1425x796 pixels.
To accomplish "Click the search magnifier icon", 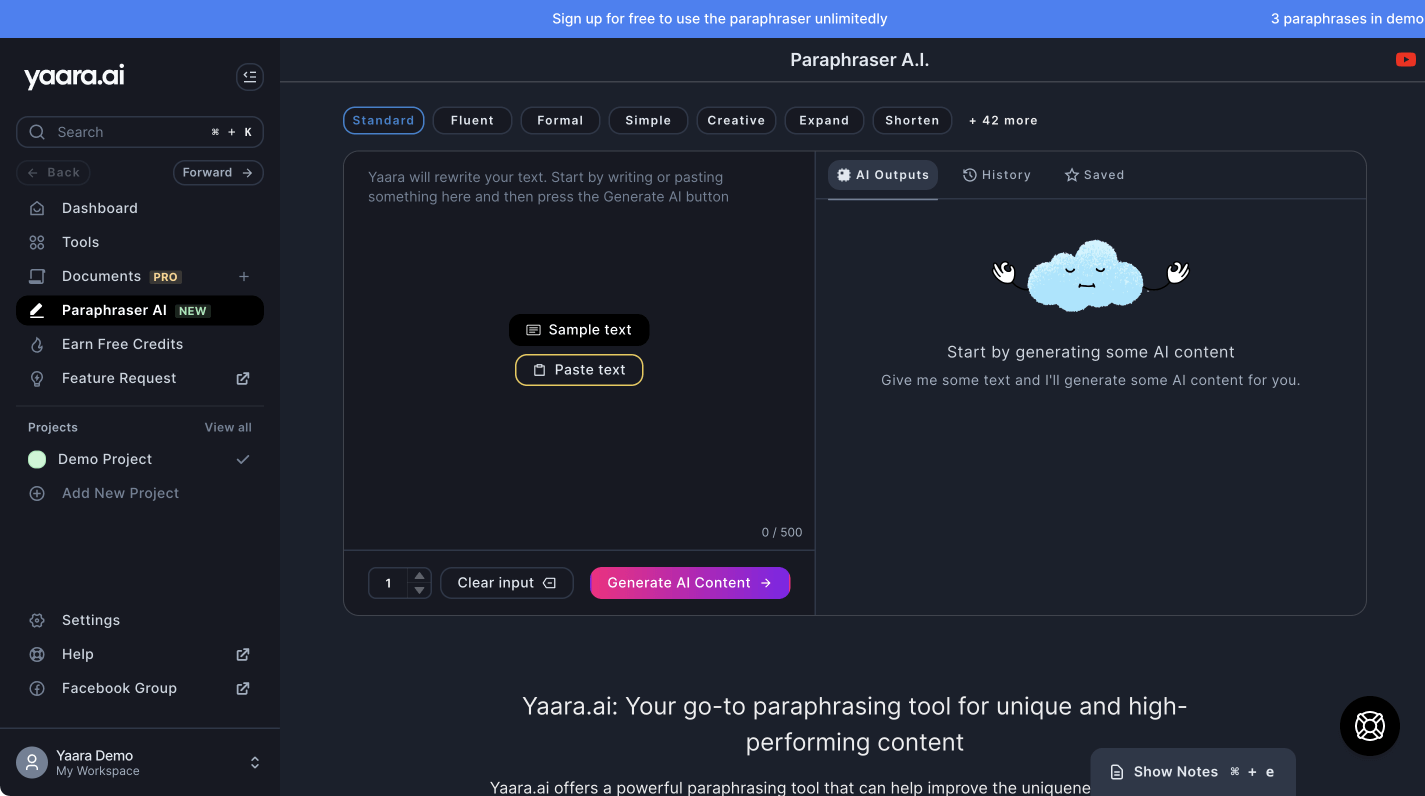I will (x=36, y=131).
